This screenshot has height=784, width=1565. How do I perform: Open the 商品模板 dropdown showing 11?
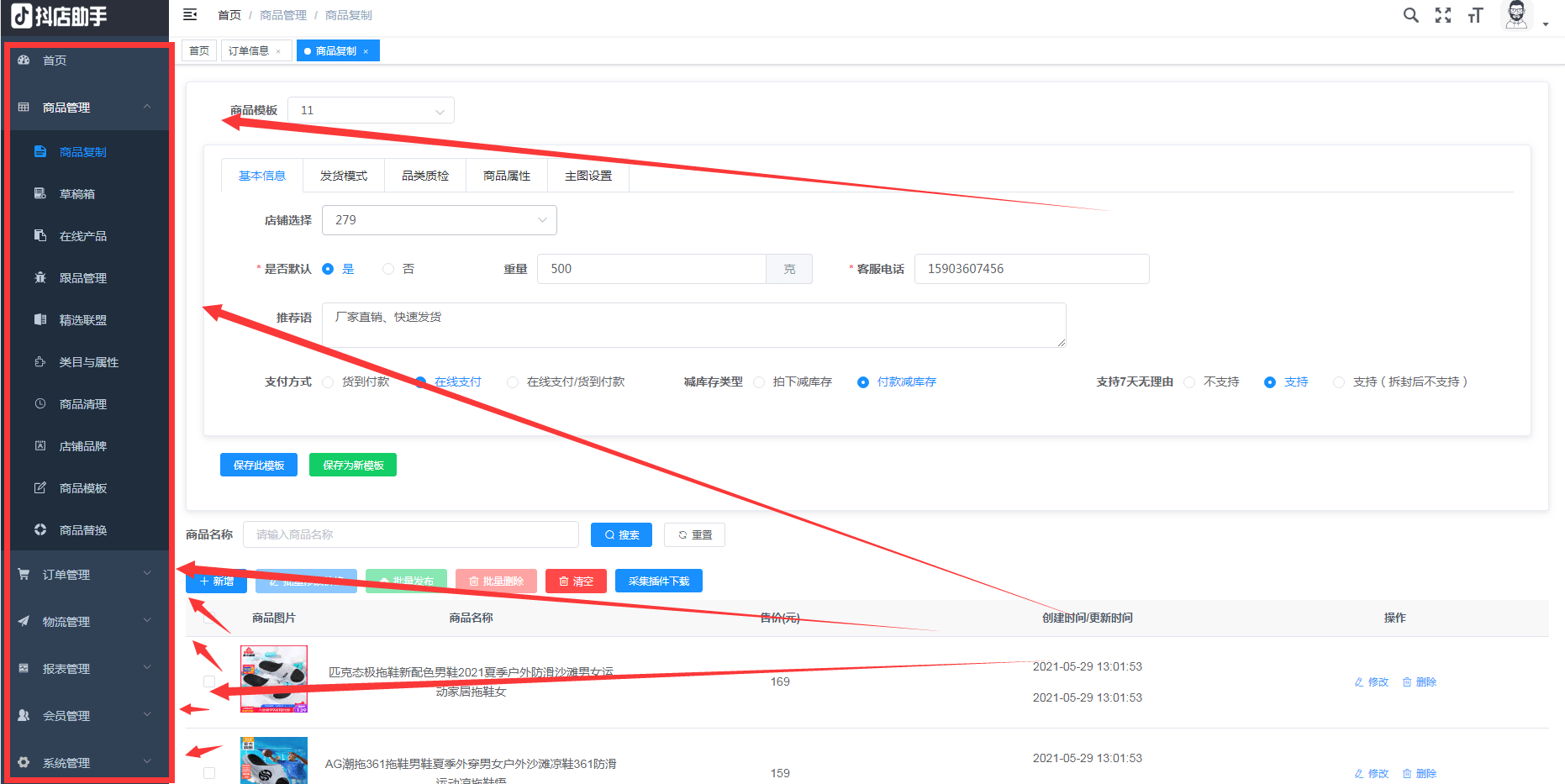(371, 109)
